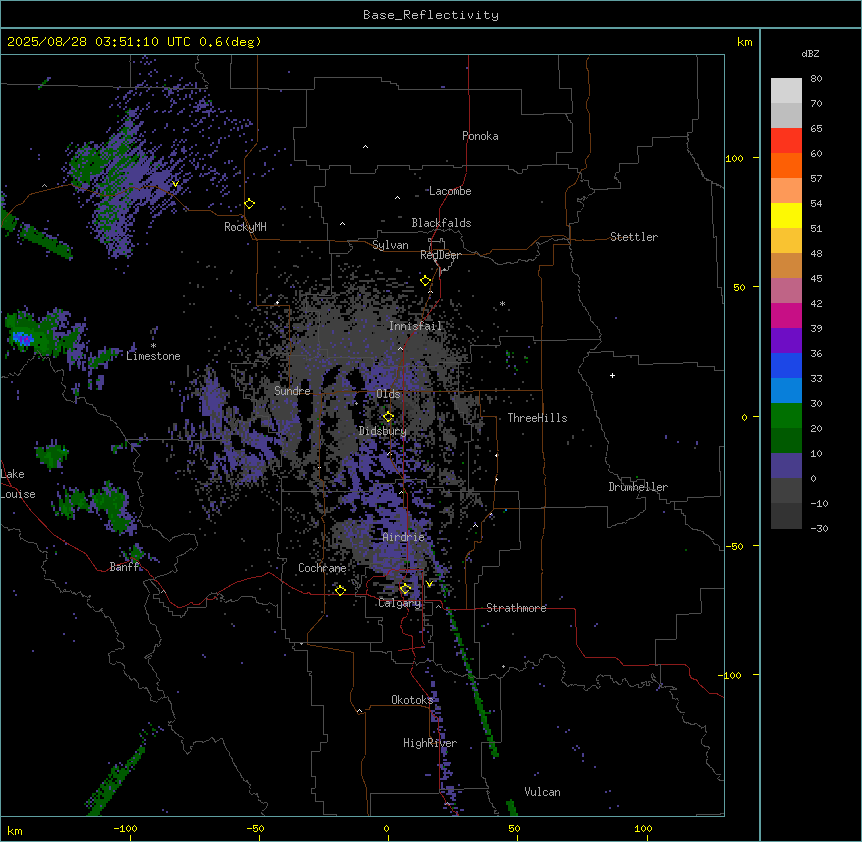Click the Calgary city label
862x842 pixels.
(x=399, y=603)
